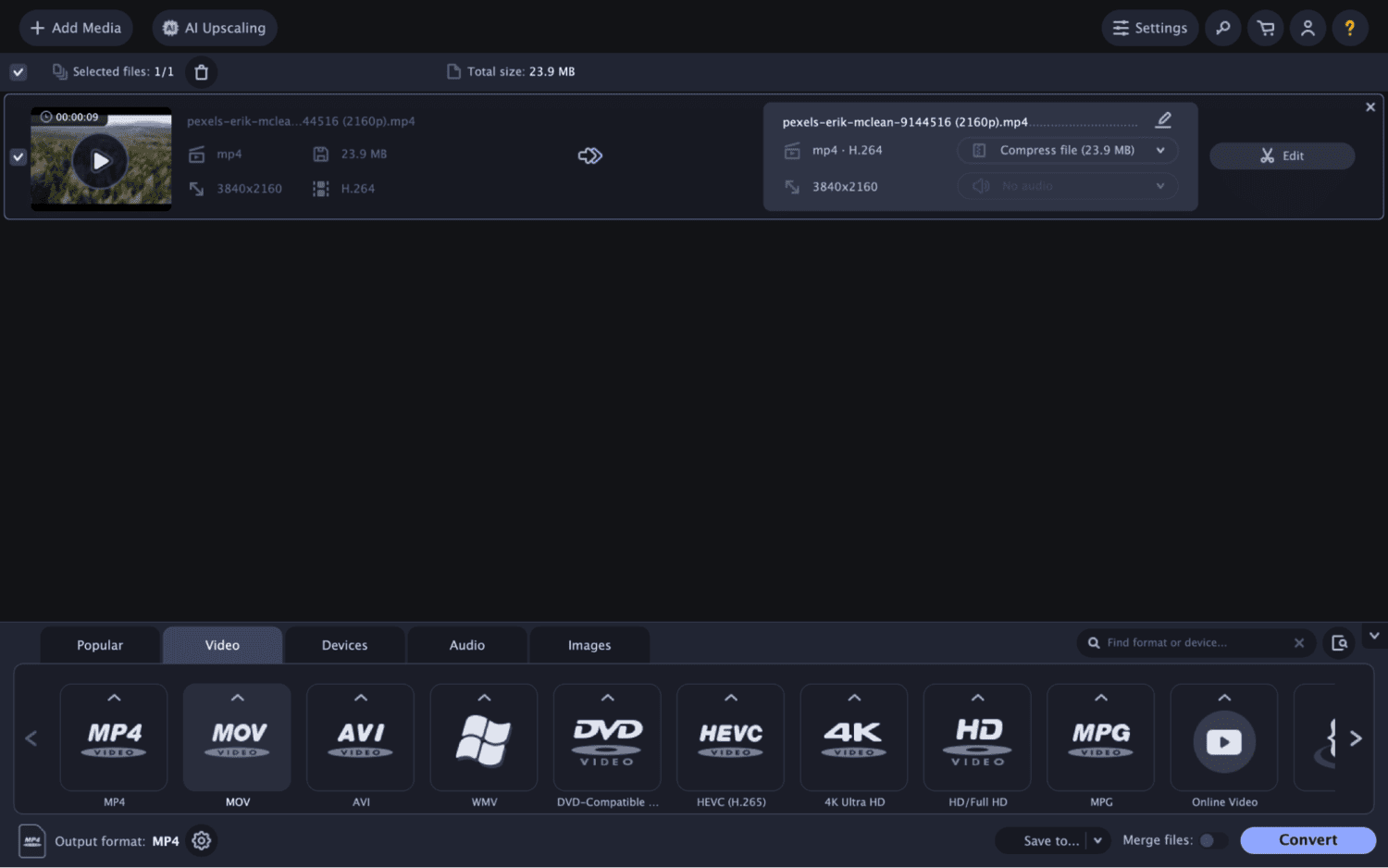This screenshot has height=868, width=1388.
Task: Click the pencil icon to rename output file
Action: click(x=1163, y=120)
